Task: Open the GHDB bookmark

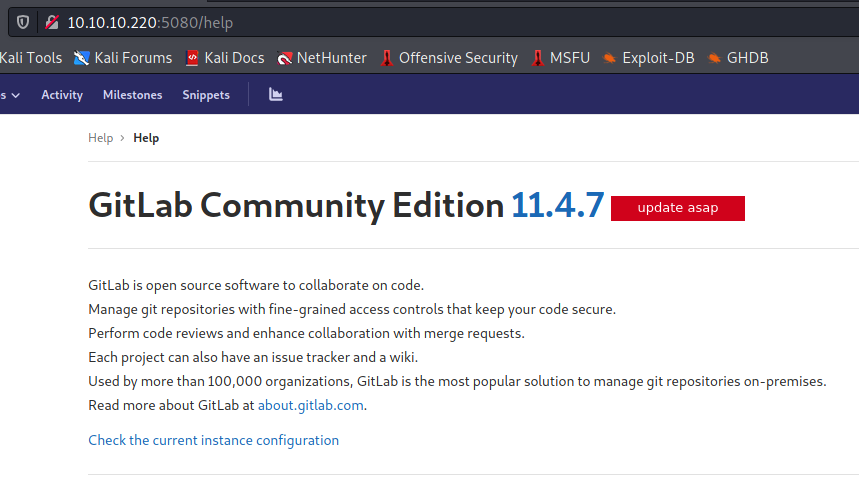Action: [738, 58]
